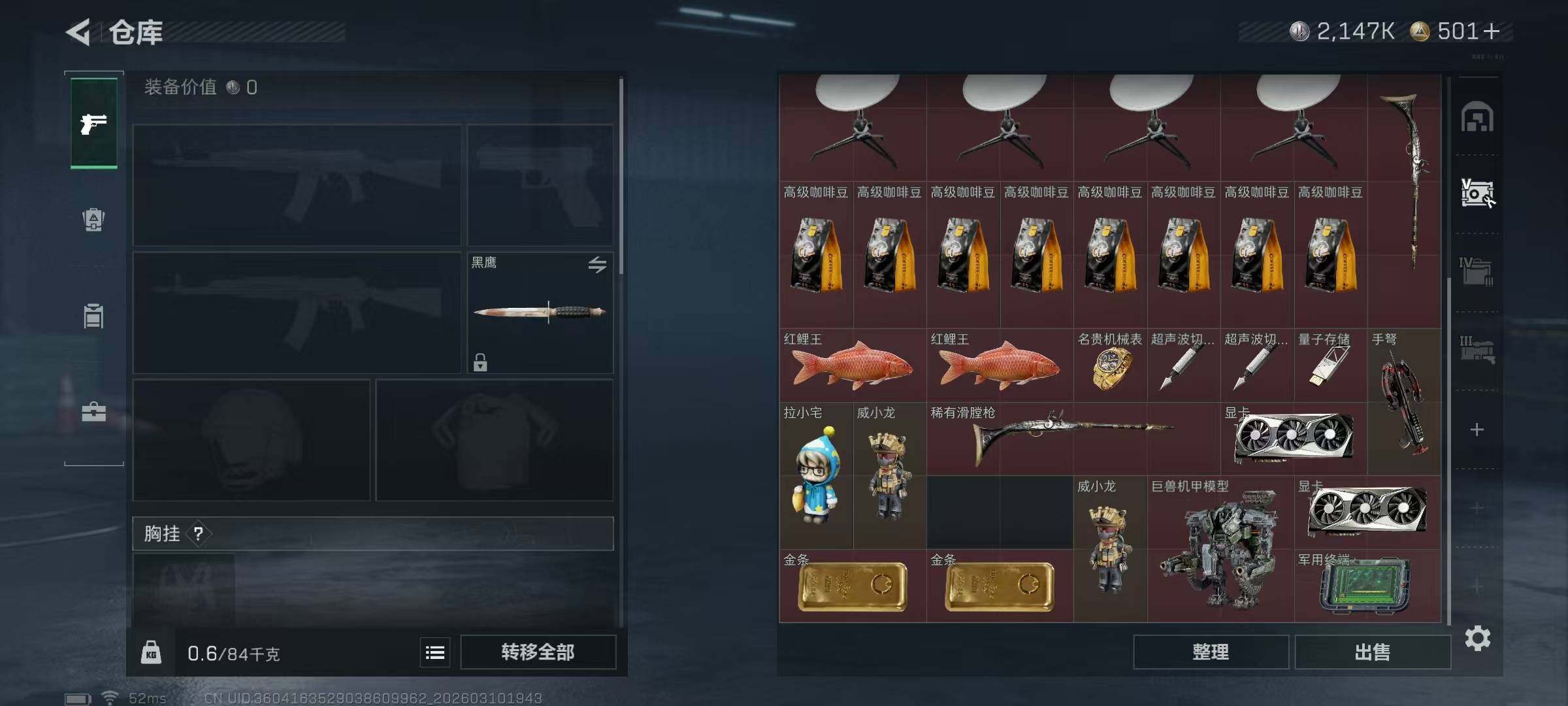Toggle list view next to 转移全部

pos(435,652)
